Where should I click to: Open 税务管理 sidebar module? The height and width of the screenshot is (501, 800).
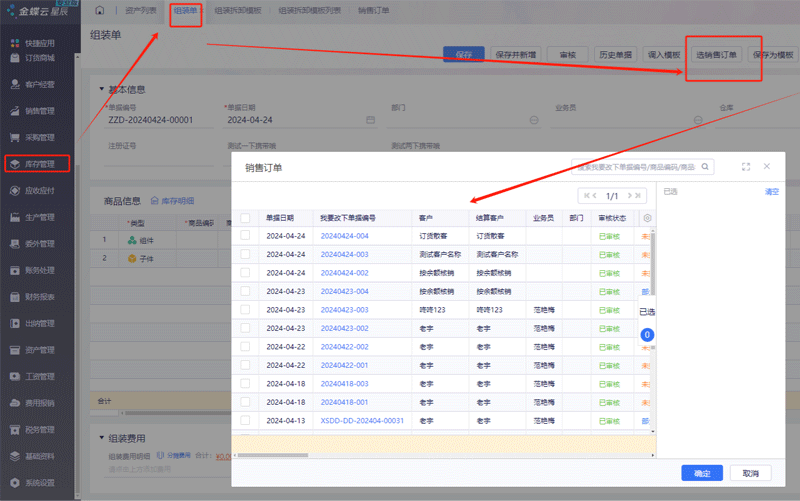point(33,430)
